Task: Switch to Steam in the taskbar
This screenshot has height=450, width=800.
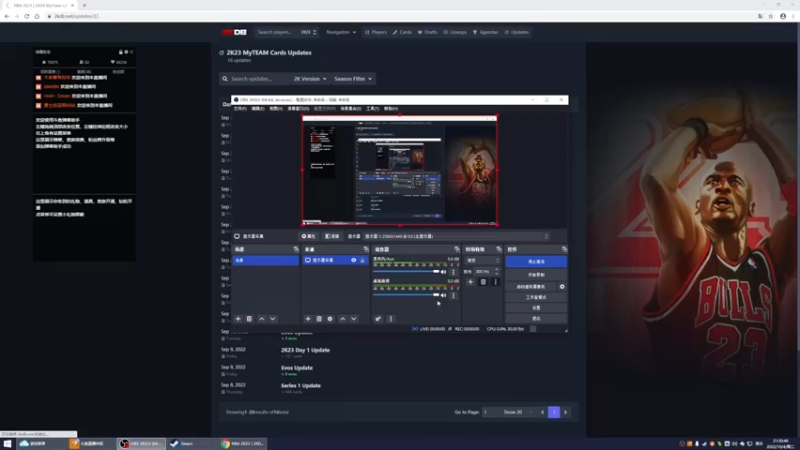Action: click(189, 444)
